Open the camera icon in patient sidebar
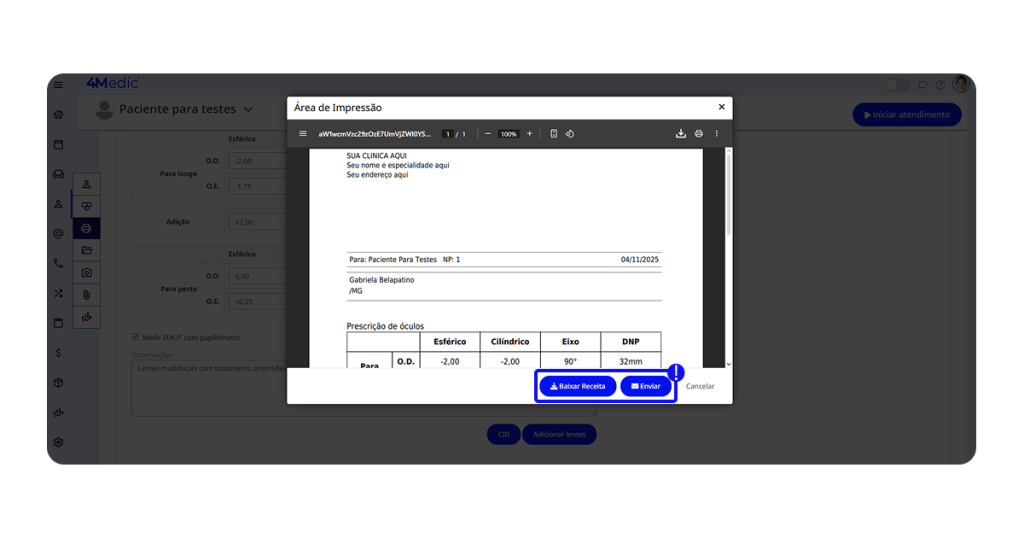The height and width of the screenshot is (538, 1024). [x=87, y=272]
